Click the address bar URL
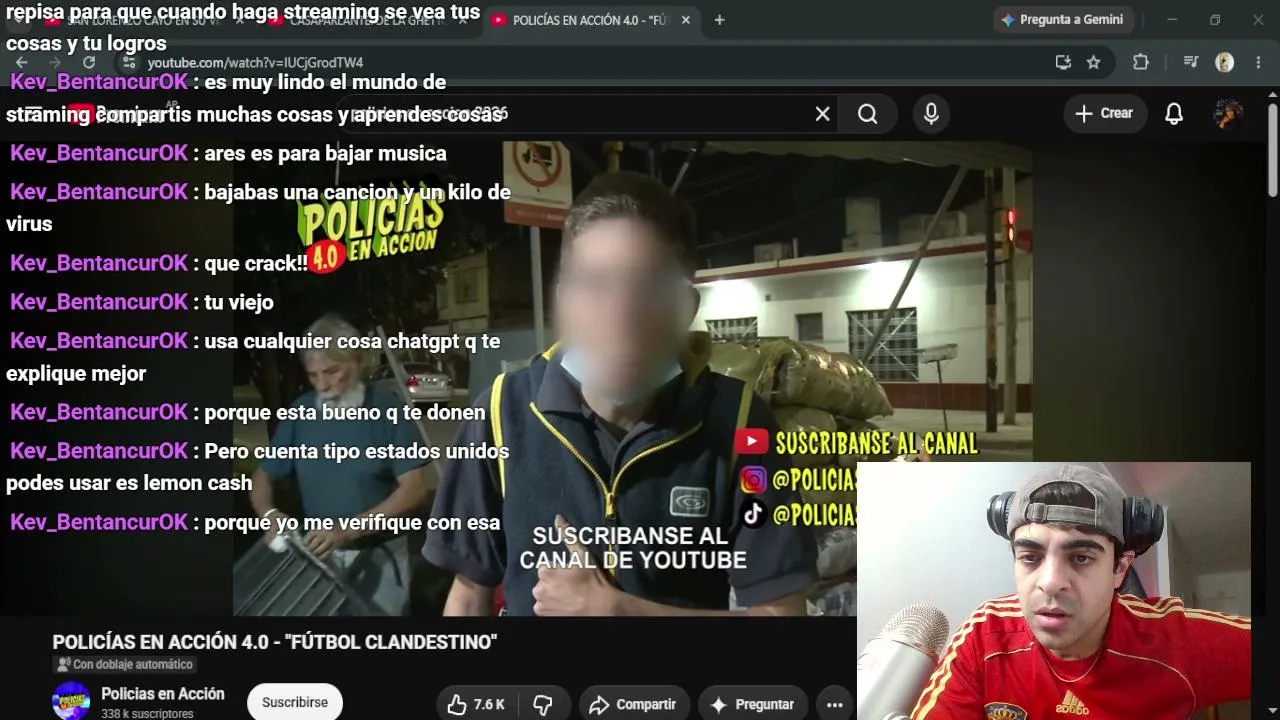 [255, 62]
